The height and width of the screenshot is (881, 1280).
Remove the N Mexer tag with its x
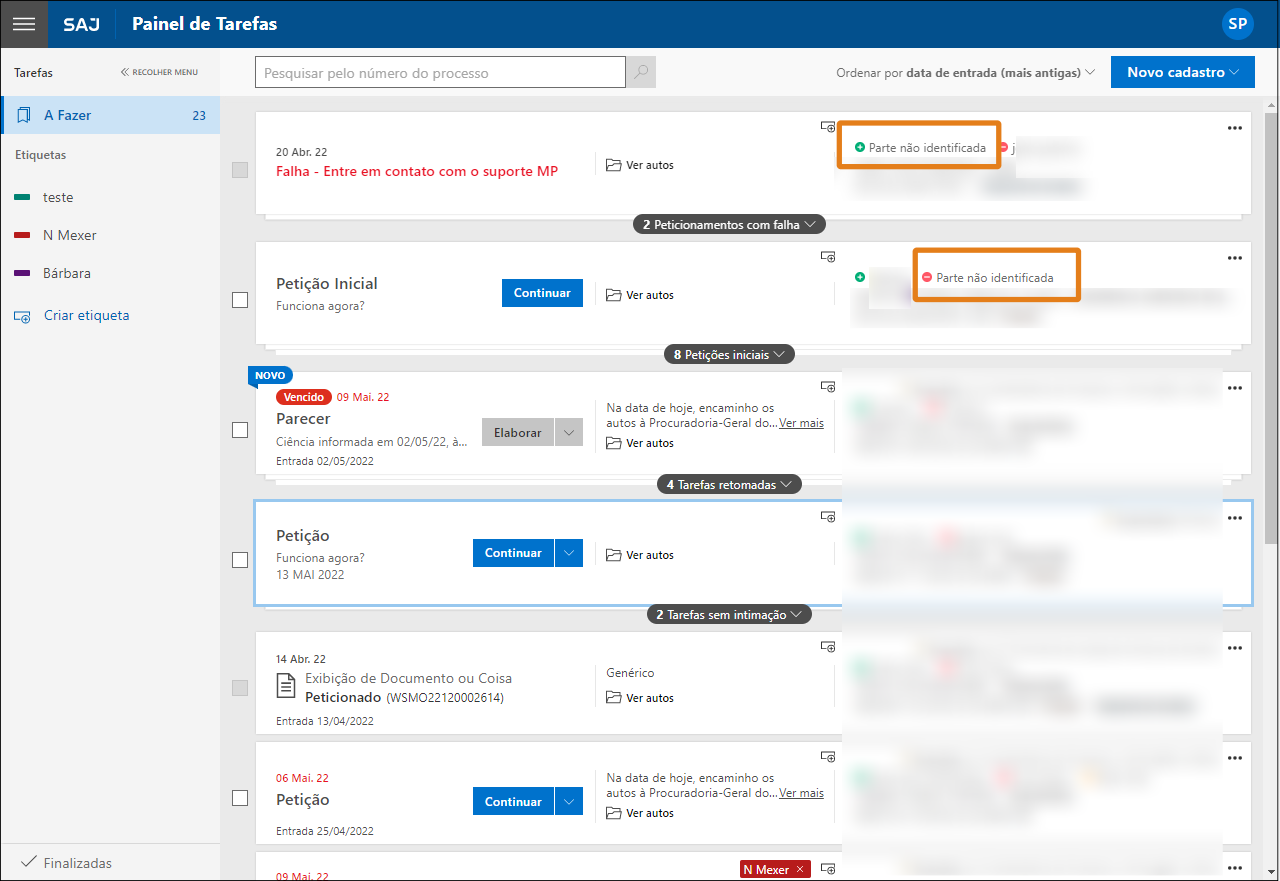point(799,870)
